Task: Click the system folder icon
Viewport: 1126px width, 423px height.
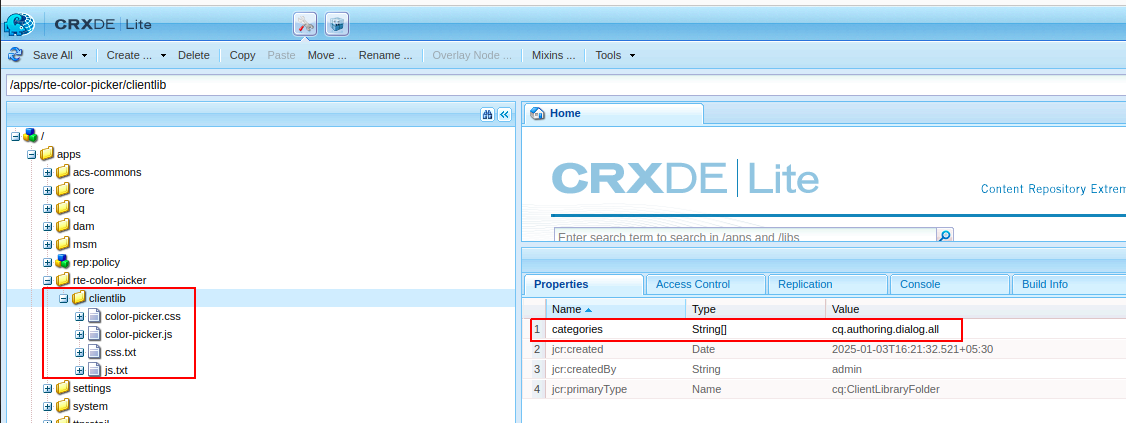Action: [x=63, y=406]
